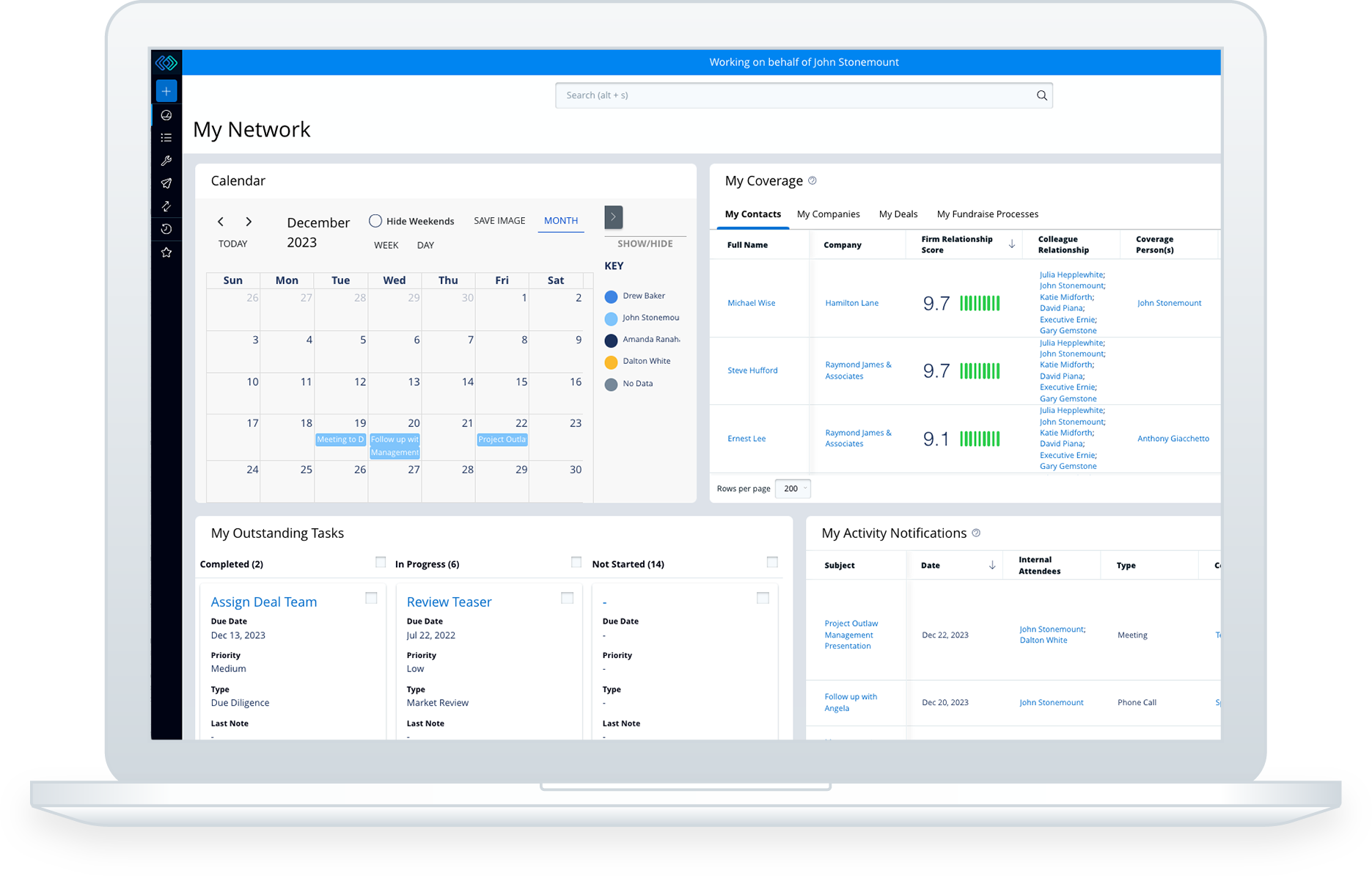1372x876 pixels.
Task: Tick the Review Teaser task checkbox
Action: click(x=567, y=598)
